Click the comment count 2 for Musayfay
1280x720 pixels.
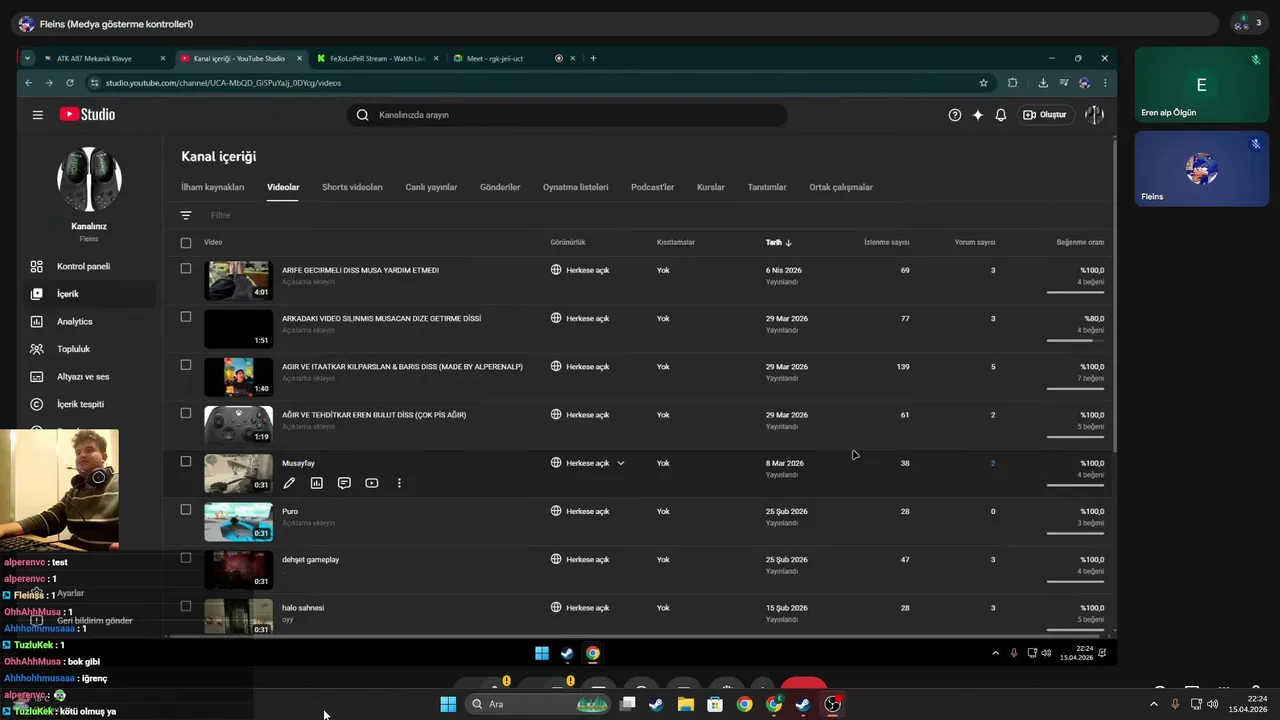993,463
